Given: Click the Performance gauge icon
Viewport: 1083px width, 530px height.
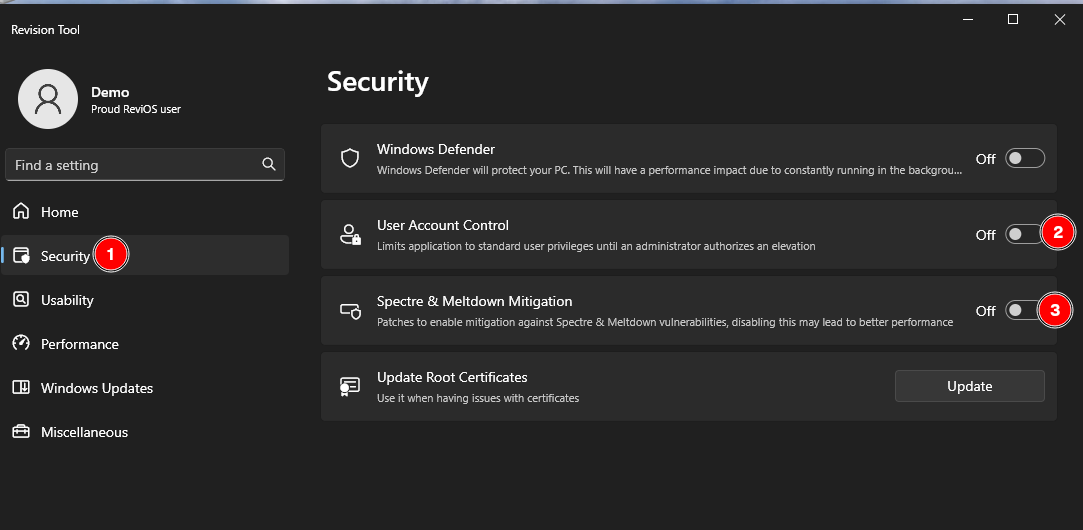Looking at the screenshot, I should click(x=21, y=343).
